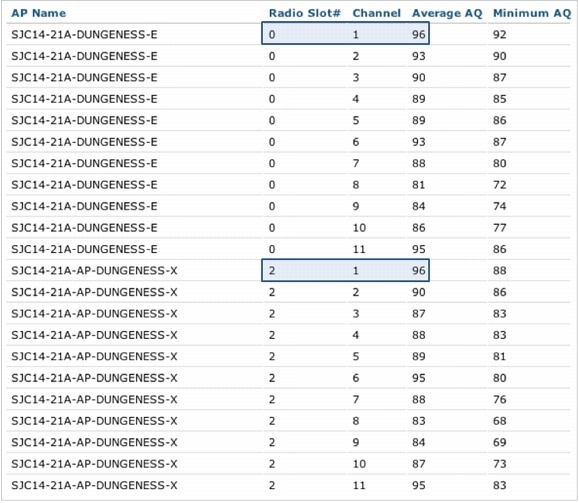579x503 pixels.
Task: Select DUNGENESS-E row with Minimum AQ 72
Action: (x=288, y=185)
